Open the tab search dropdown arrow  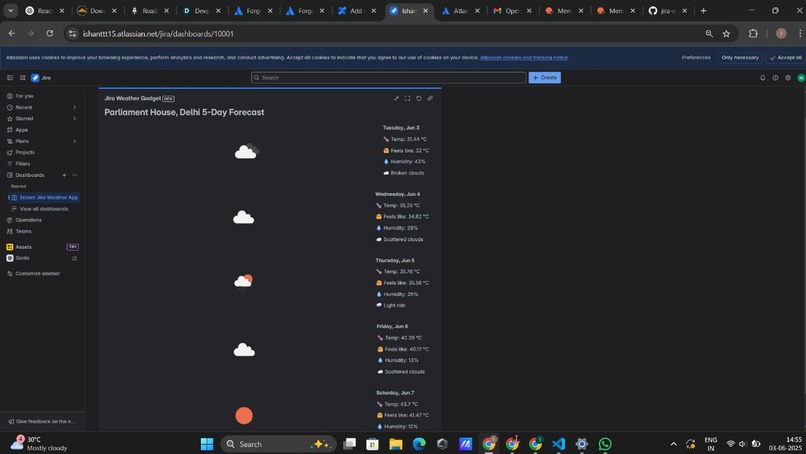click(x=10, y=10)
